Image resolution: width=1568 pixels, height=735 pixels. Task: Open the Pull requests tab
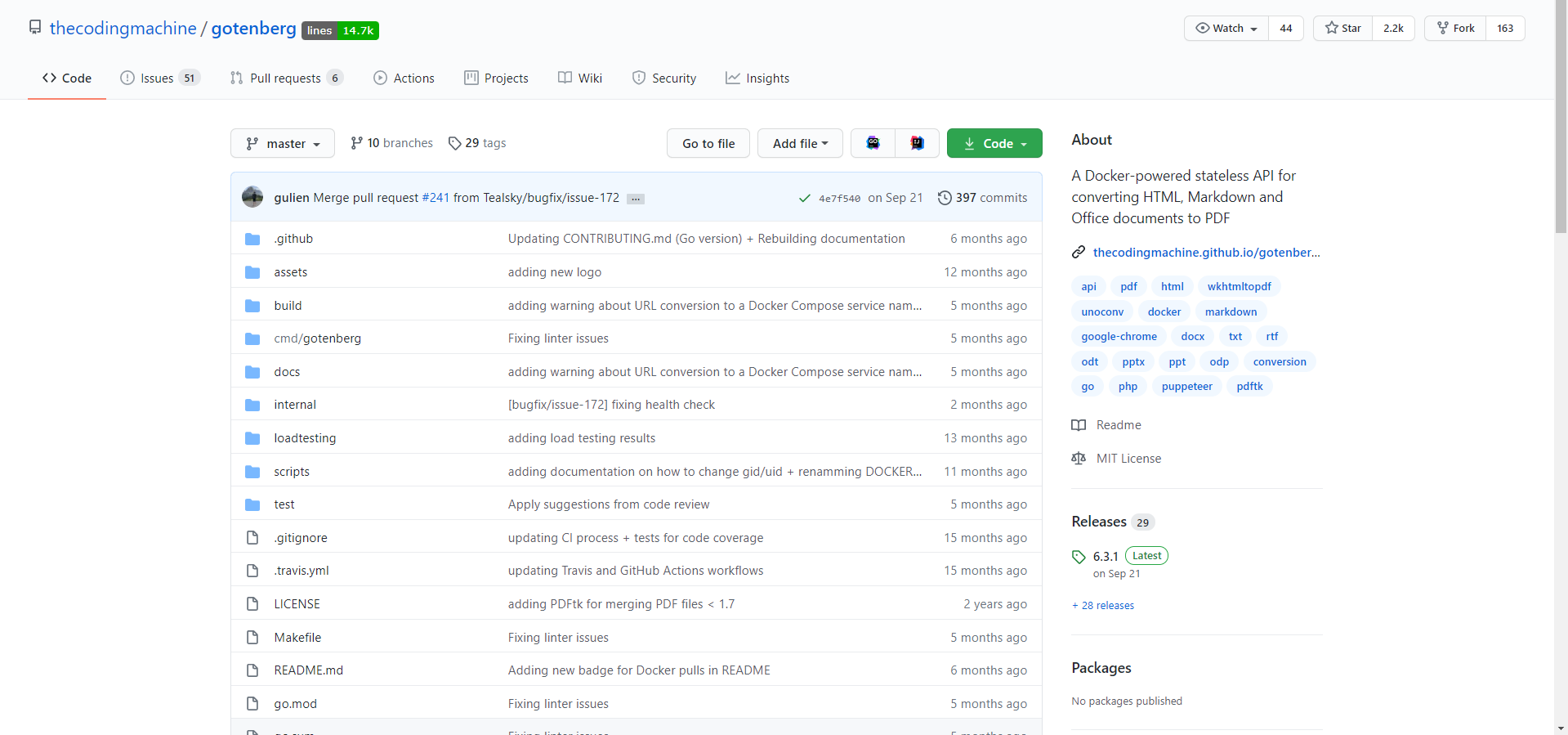pyautogui.click(x=286, y=78)
